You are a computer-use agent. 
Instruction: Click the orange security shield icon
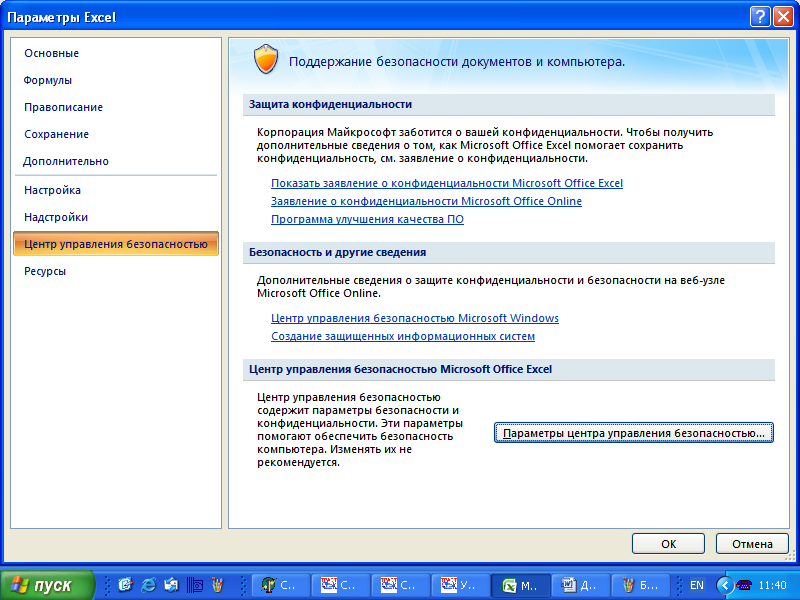[266, 59]
